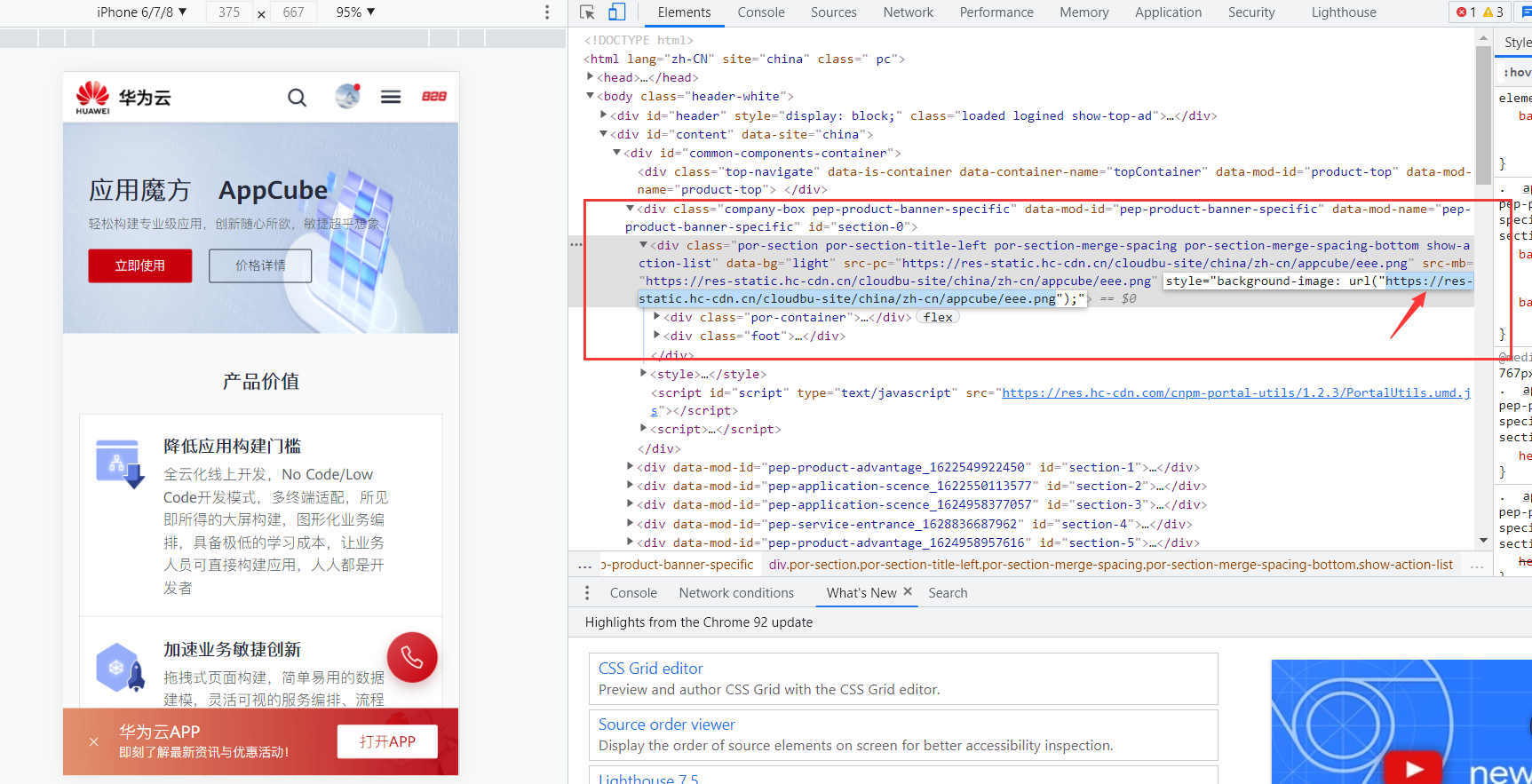Viewport: 1532px width, 784px height.
Task: Toggle the :hov element state button
Action: [1517, 73]
